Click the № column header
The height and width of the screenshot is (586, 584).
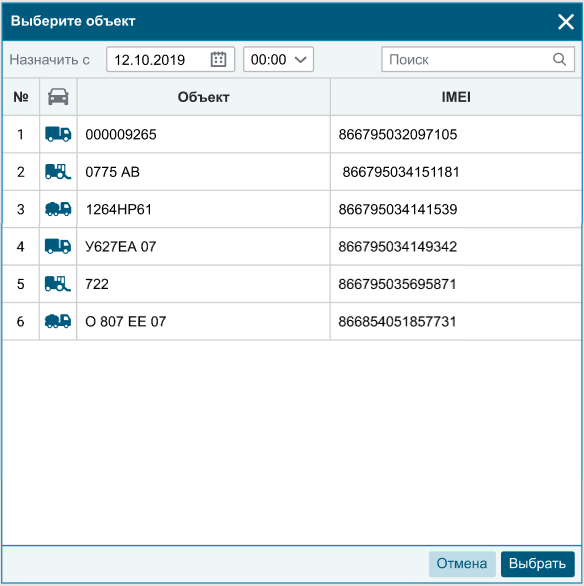21,97
